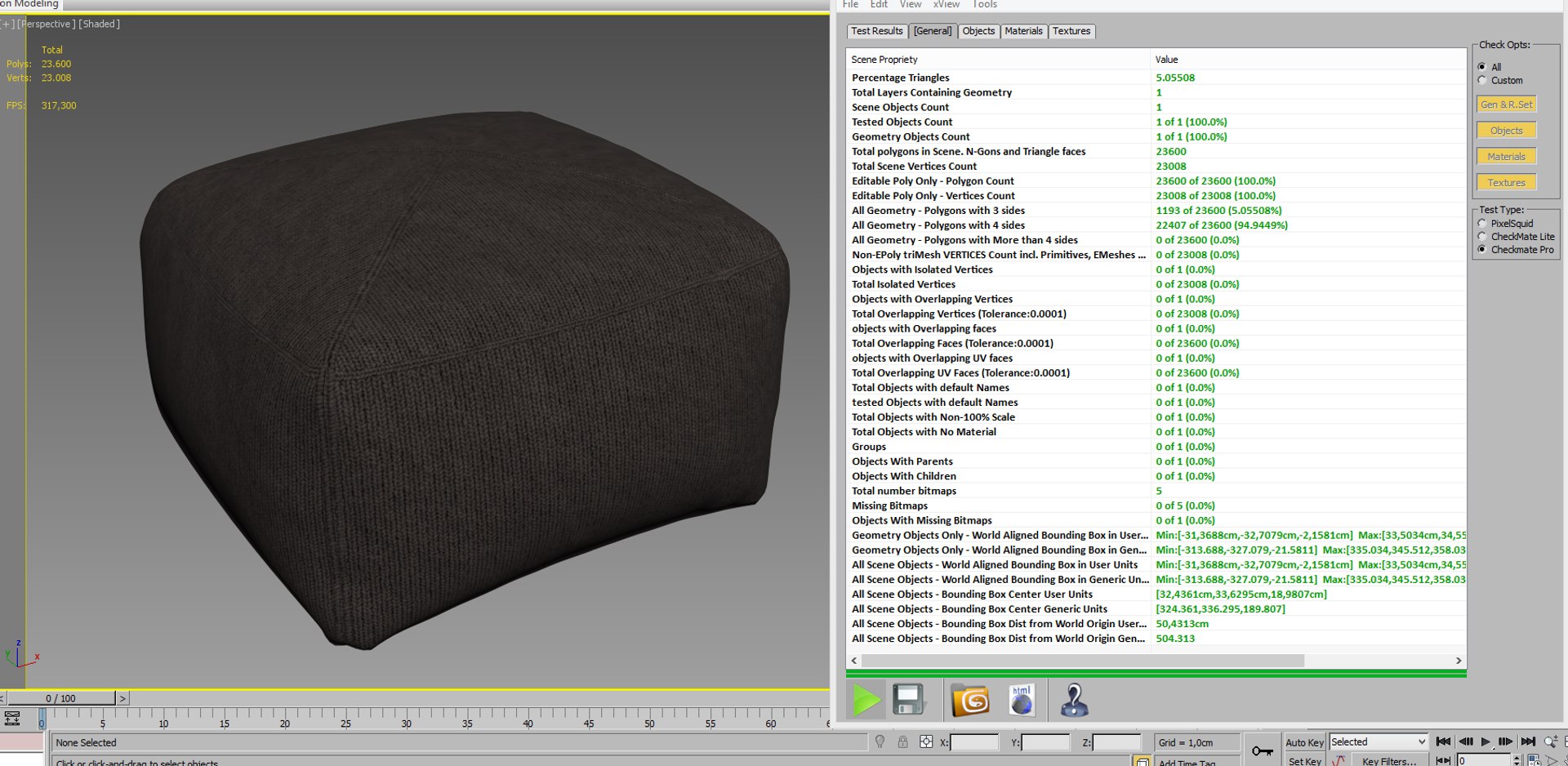The height and width of the screenshot is (766, 1568).
Task: Click the floppy disk save icon
Action: click(x=907, y=700)
